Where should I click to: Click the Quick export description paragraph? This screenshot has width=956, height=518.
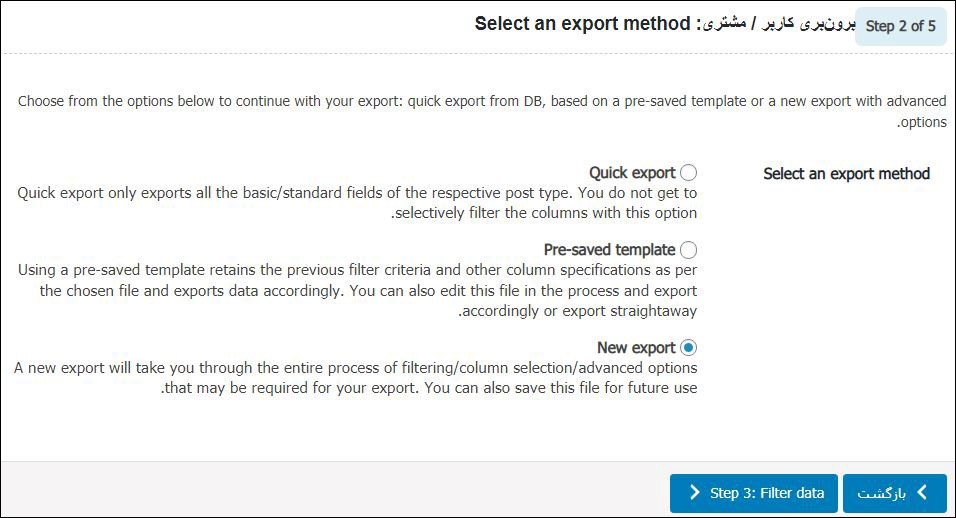point(357,203)
